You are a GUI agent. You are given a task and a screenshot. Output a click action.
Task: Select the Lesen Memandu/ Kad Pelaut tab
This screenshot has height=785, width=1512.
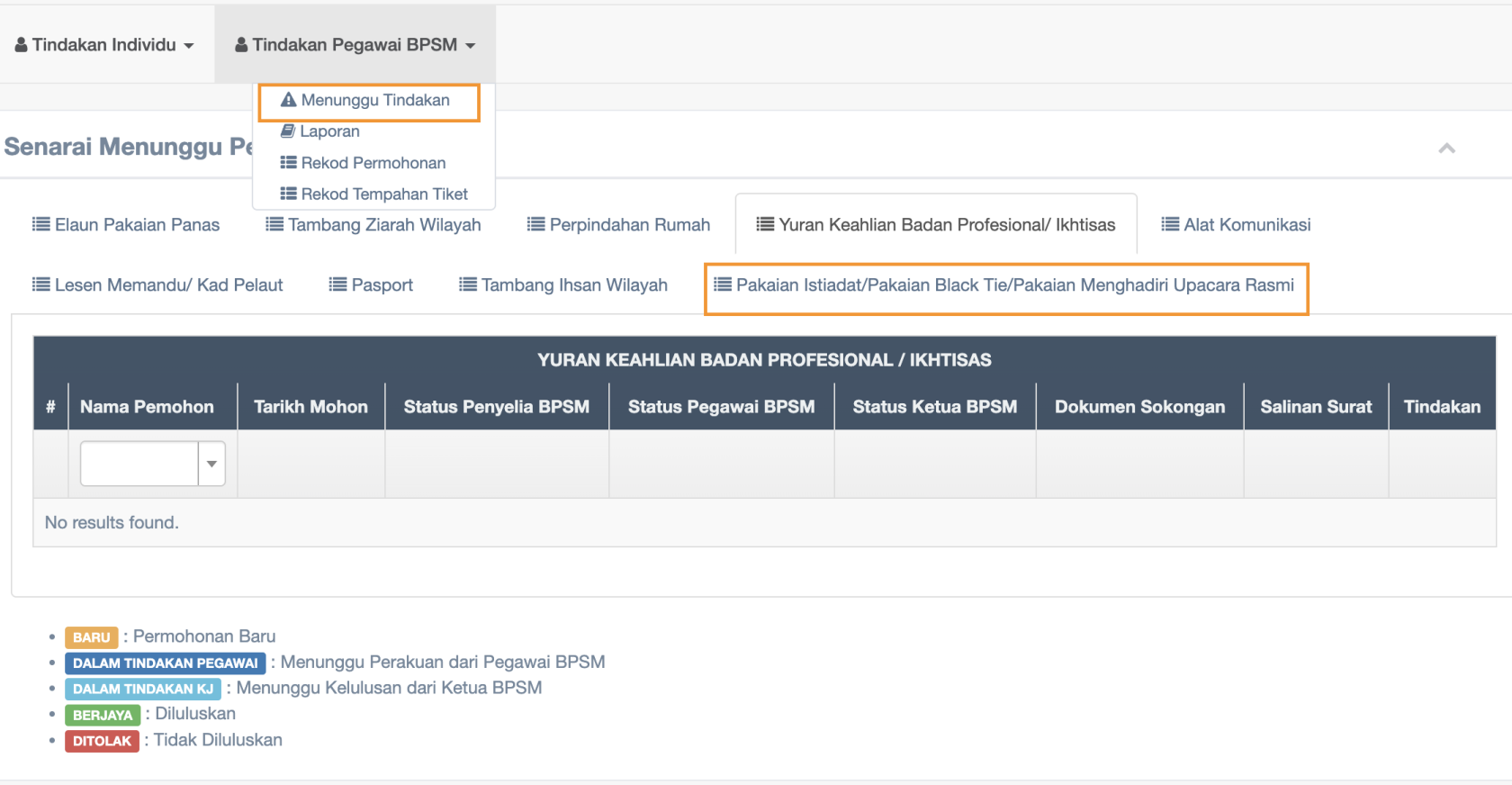click(157, 285)
